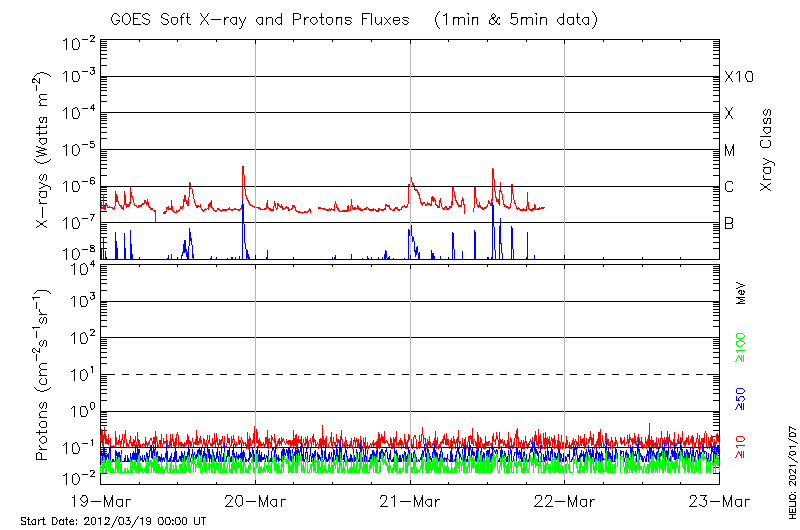Click the Xray Class axis title
Image resolution: width=800 pixels, height=530 pixels.
766,150
